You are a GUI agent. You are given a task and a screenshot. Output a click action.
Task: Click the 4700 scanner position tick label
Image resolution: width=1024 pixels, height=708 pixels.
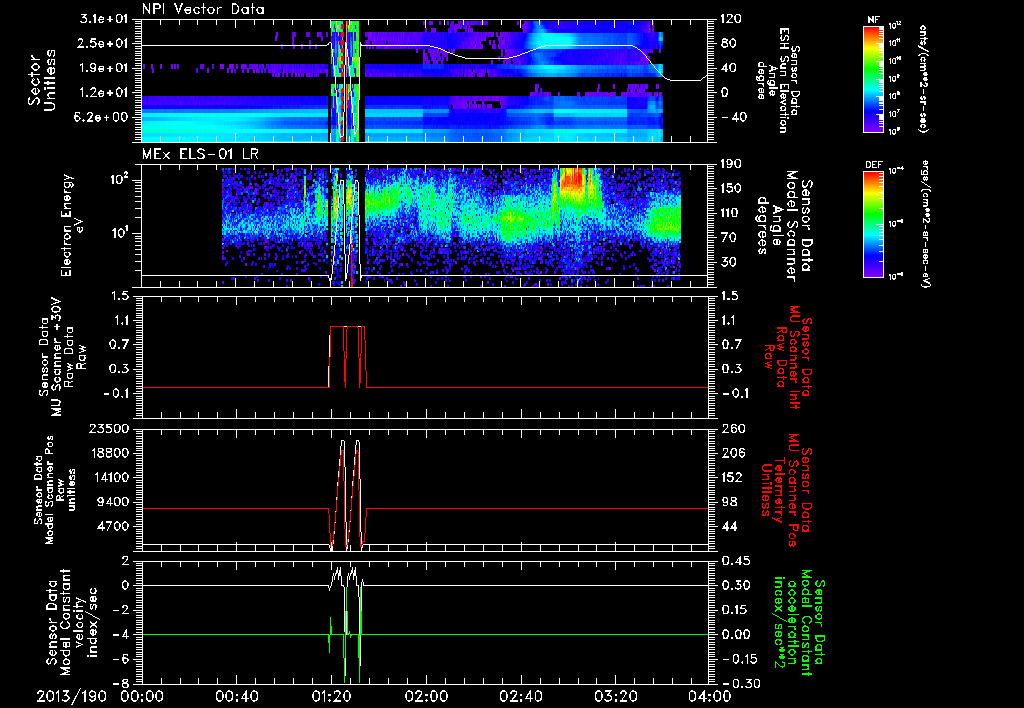(x=113, y=526)
